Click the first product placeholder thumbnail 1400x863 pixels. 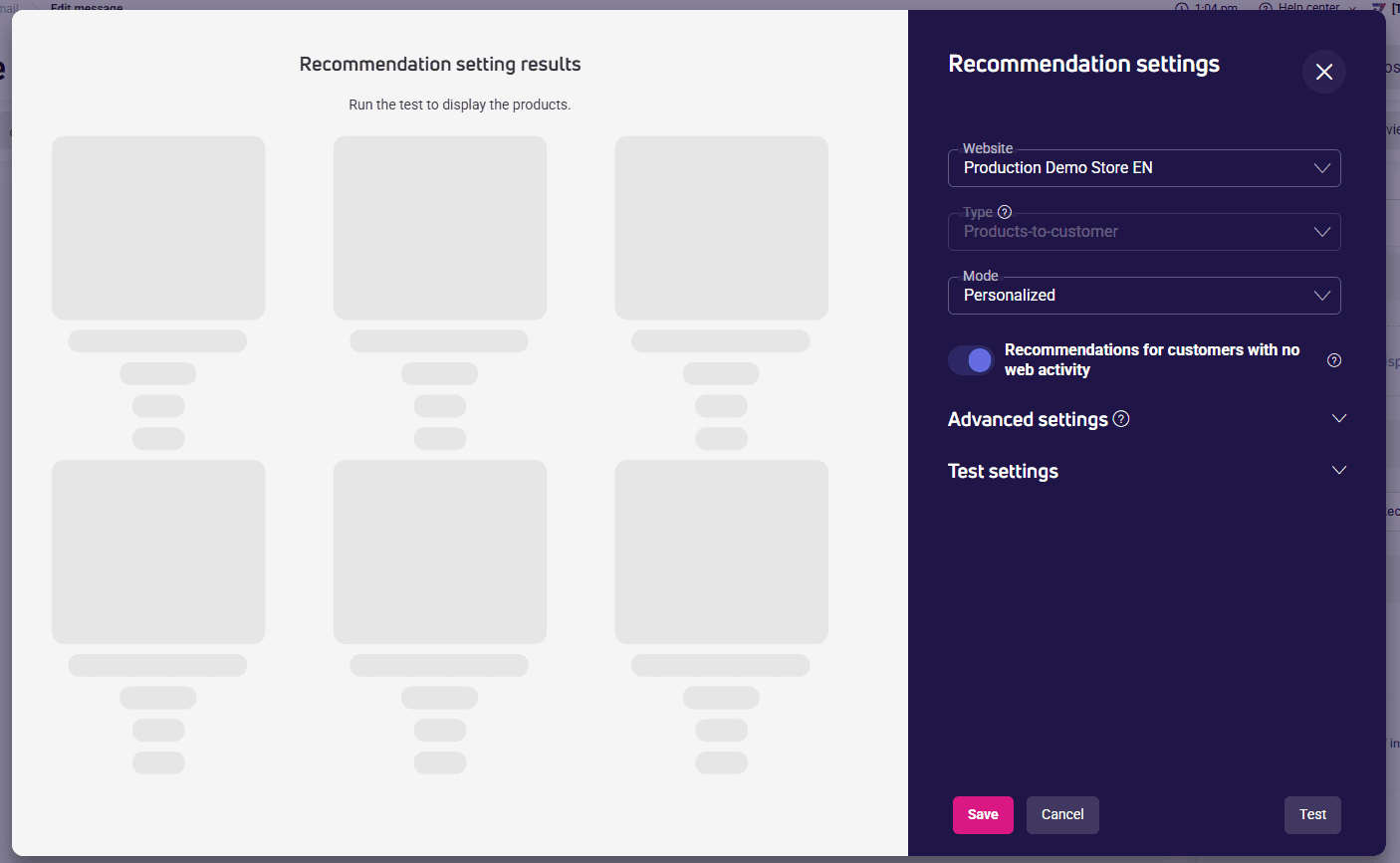pos(157,227)
